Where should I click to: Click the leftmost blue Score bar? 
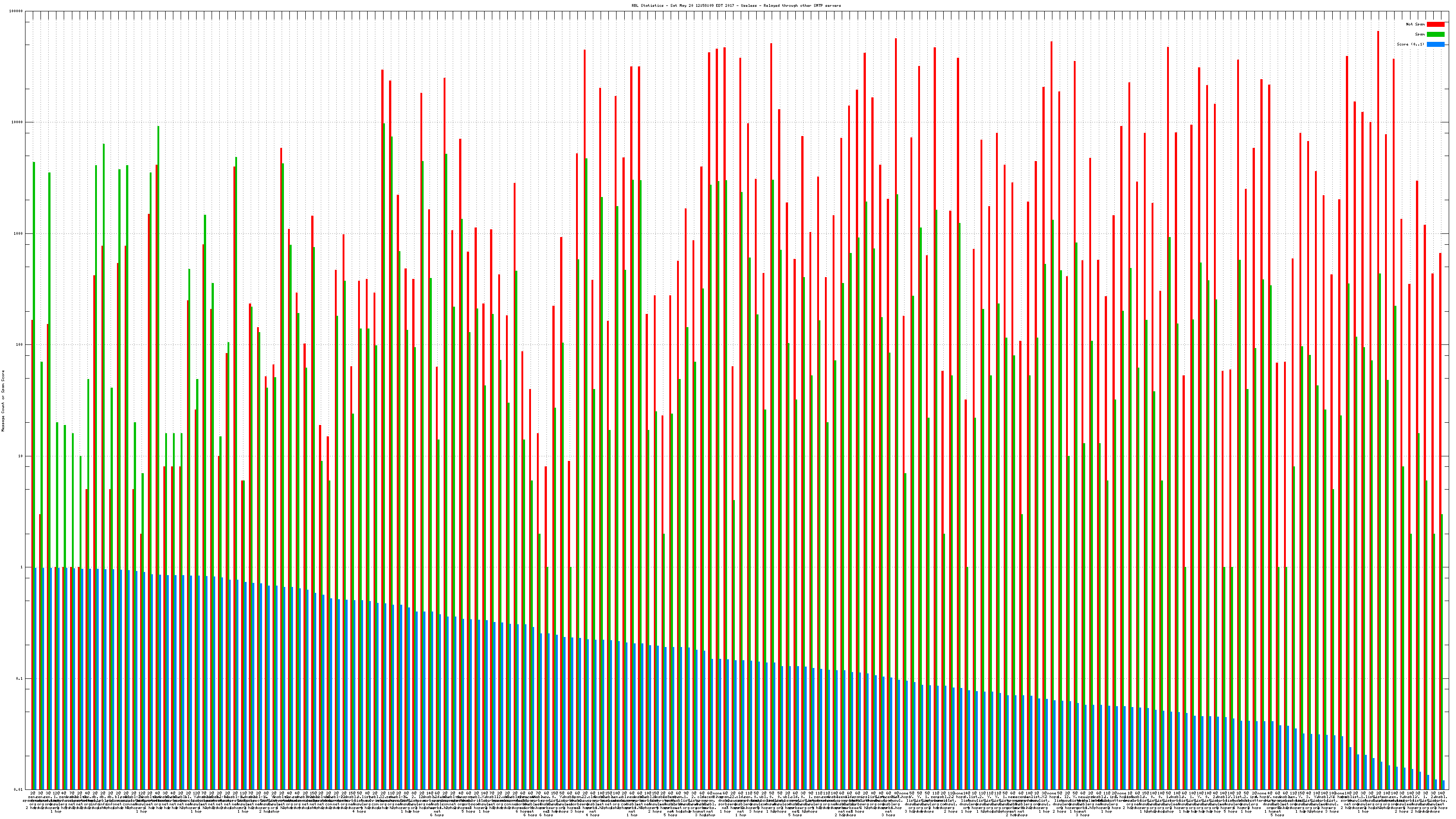35,678
